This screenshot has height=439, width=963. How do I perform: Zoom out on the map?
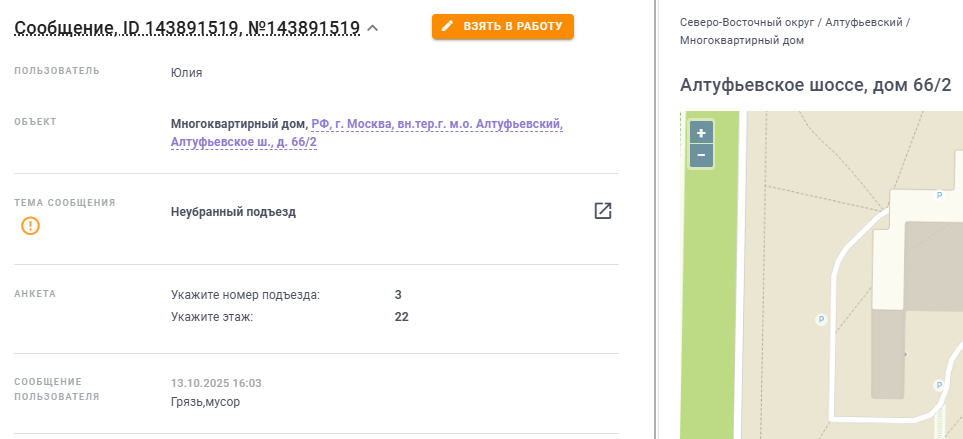[x=701, y=155]
